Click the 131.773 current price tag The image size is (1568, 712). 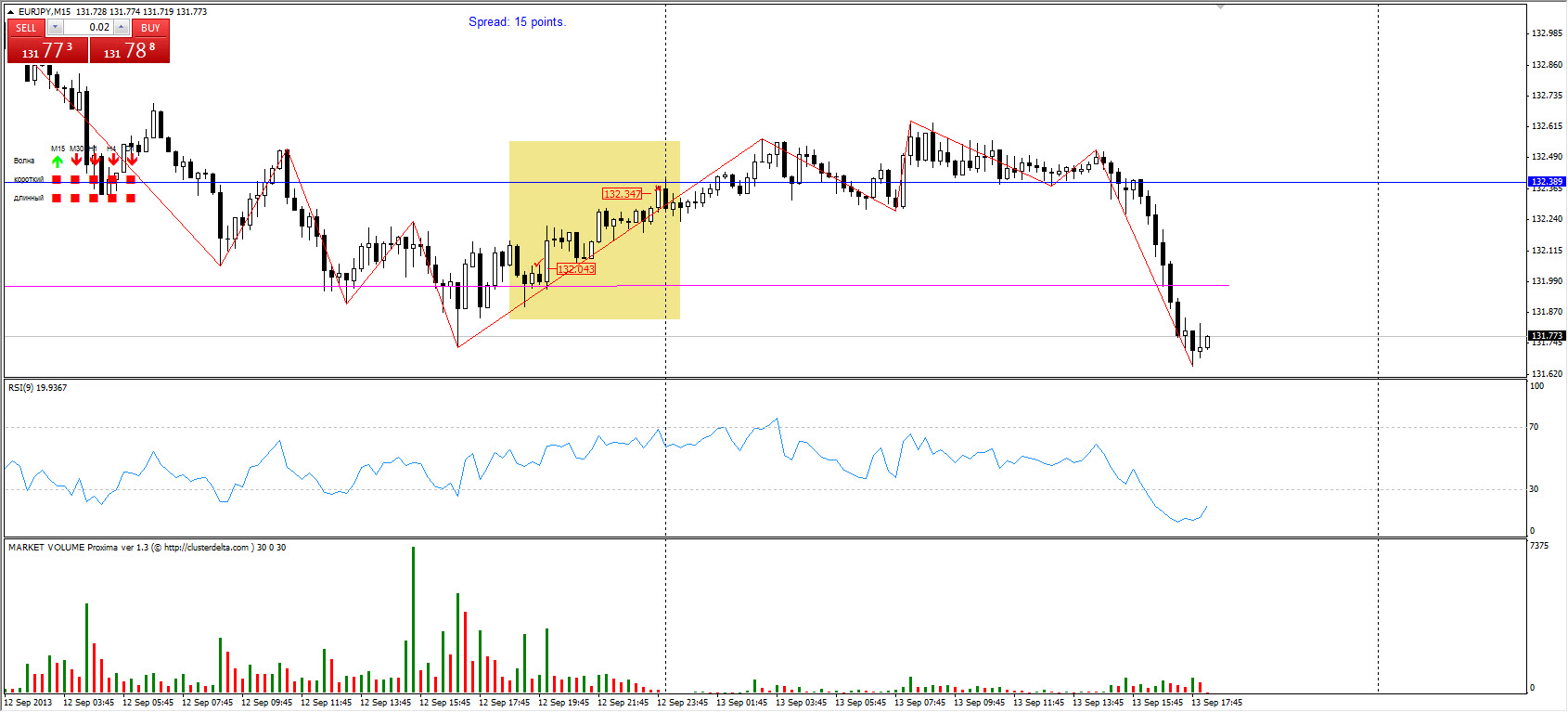point(1547,336)
